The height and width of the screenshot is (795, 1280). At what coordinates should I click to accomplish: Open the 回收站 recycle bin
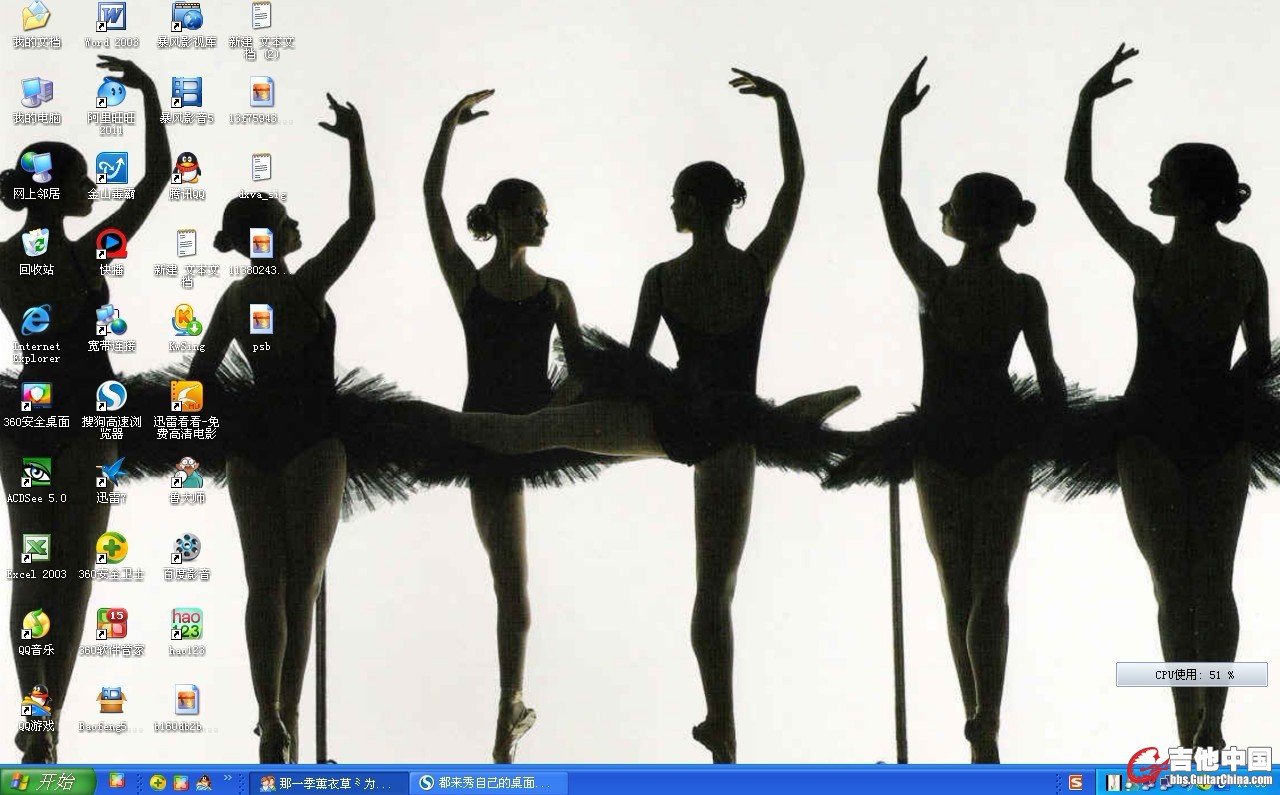click(36, 245)
